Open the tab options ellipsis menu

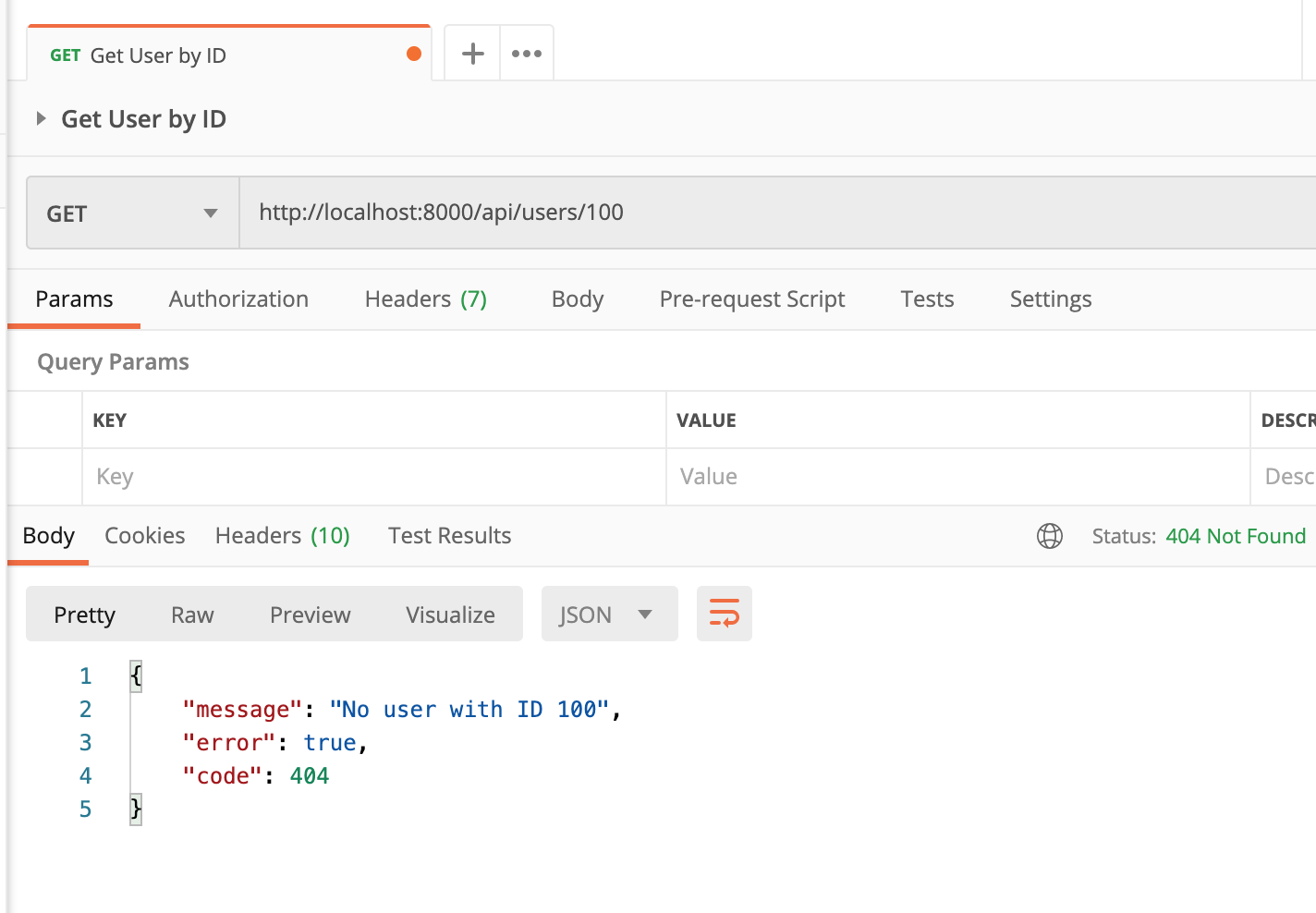527,54
